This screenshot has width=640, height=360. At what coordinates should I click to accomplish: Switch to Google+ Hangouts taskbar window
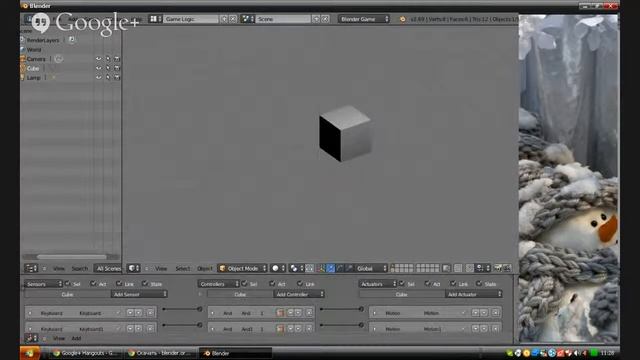tap(85, 353)
